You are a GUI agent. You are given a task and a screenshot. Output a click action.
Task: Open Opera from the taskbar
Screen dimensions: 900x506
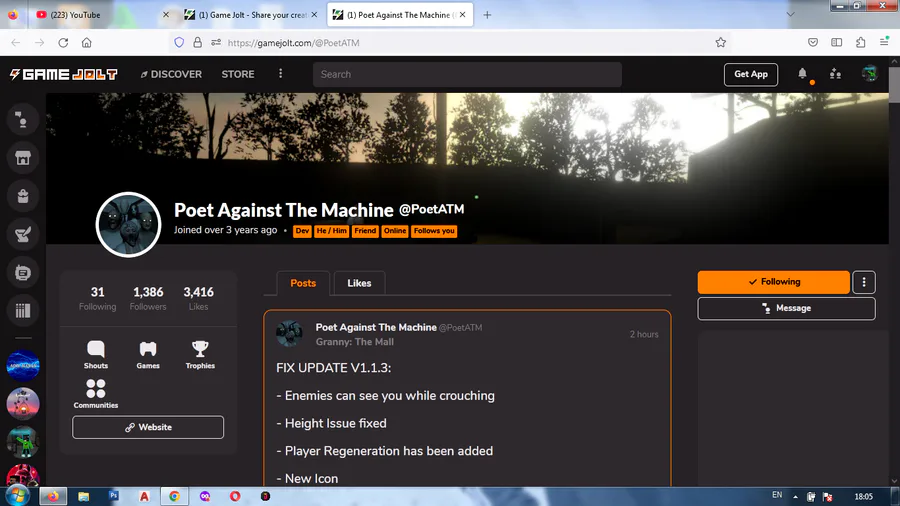tap(235, 496)
